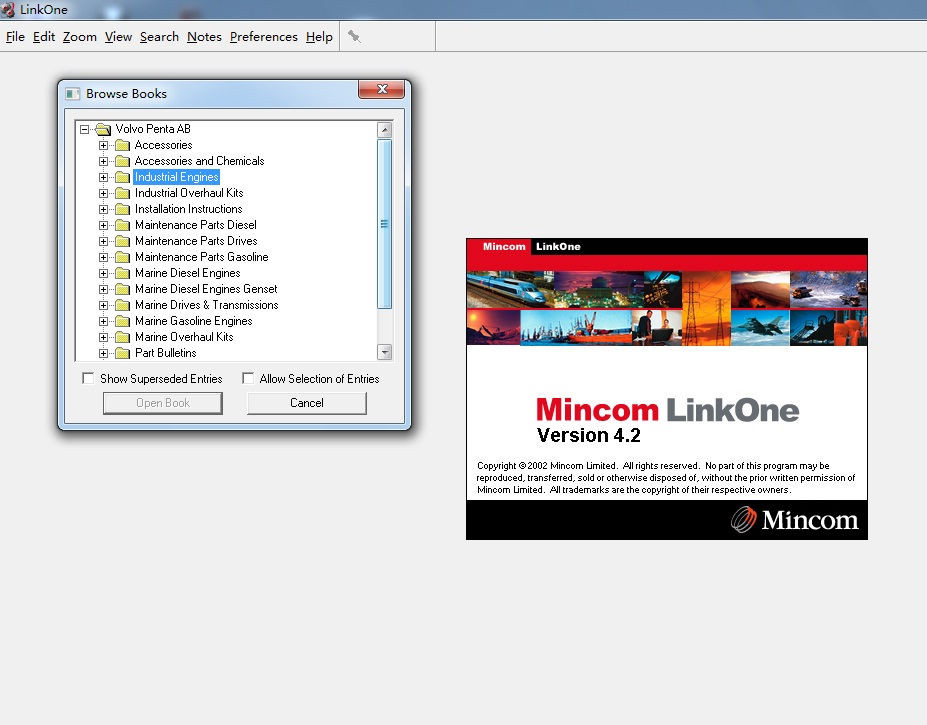
Task: Click the Mincom LinkOne splash image
Action: 667,389
